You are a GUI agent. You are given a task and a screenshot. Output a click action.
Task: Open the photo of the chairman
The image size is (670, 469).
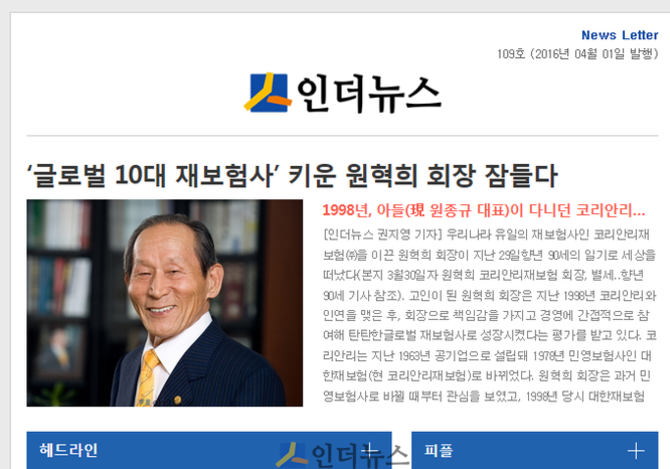[165, 303]
